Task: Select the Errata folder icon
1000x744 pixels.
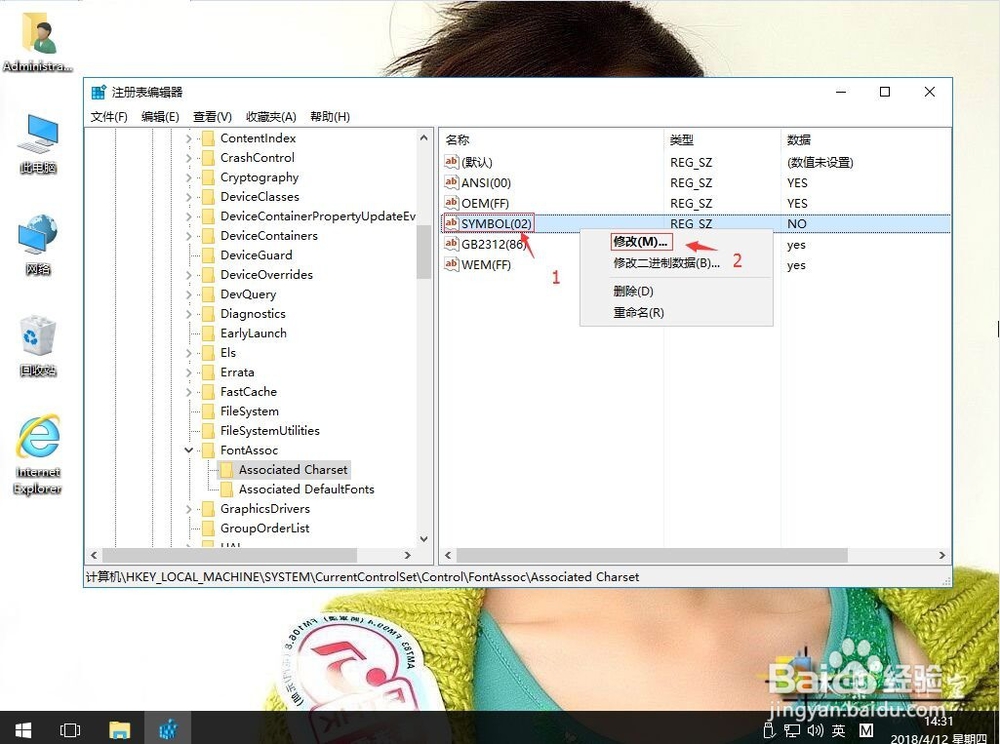Action: click(x=207, y=372)
